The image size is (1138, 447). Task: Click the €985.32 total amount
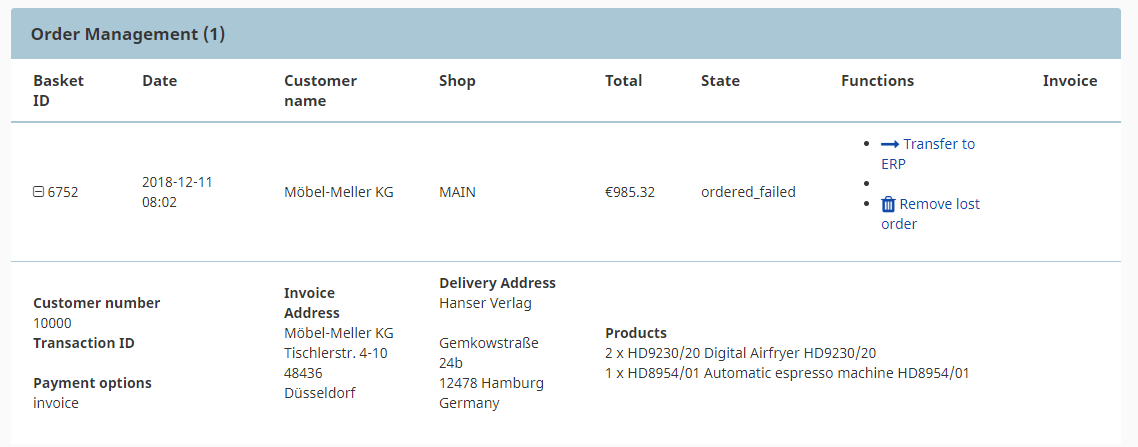(630, 192)
